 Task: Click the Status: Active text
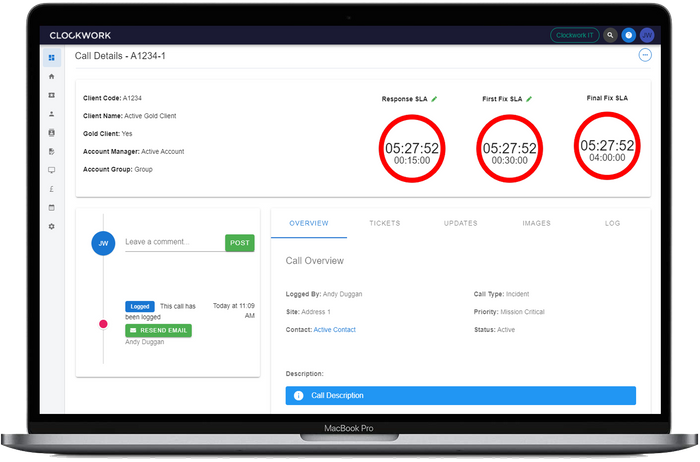(x=494, y=330)
